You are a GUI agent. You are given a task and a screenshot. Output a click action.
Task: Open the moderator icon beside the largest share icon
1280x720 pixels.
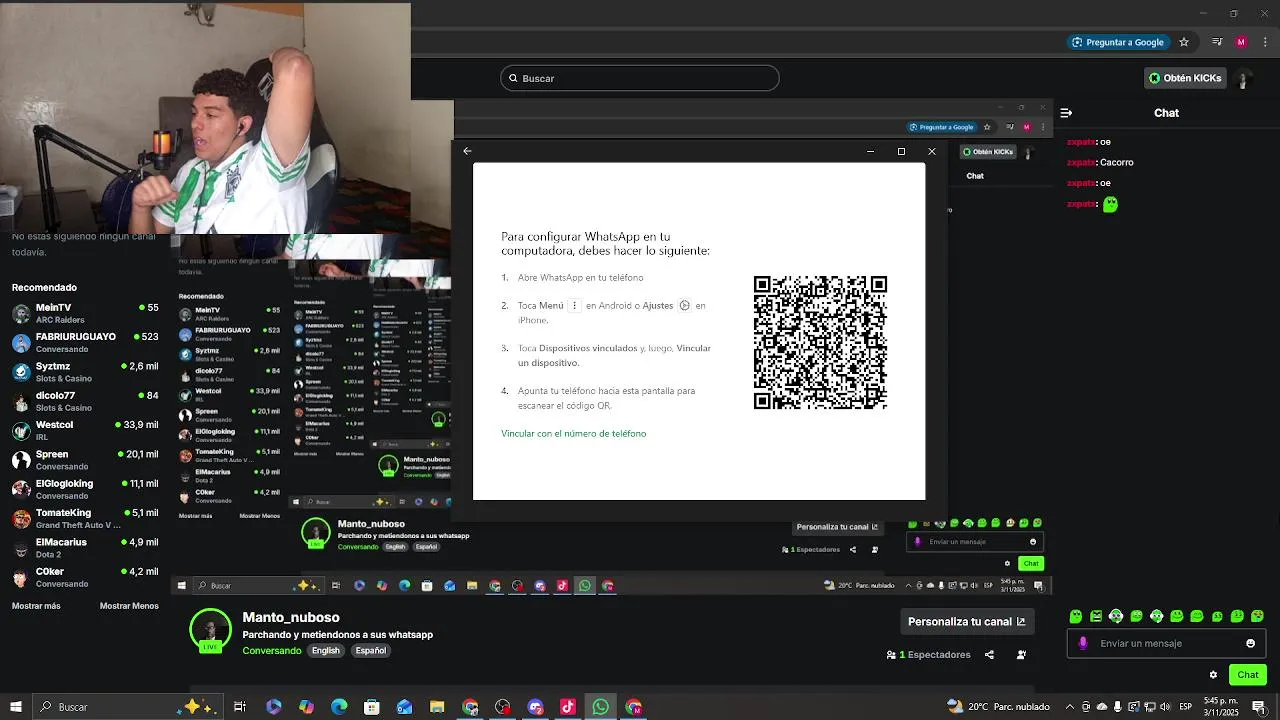(x=1021, y=655)
